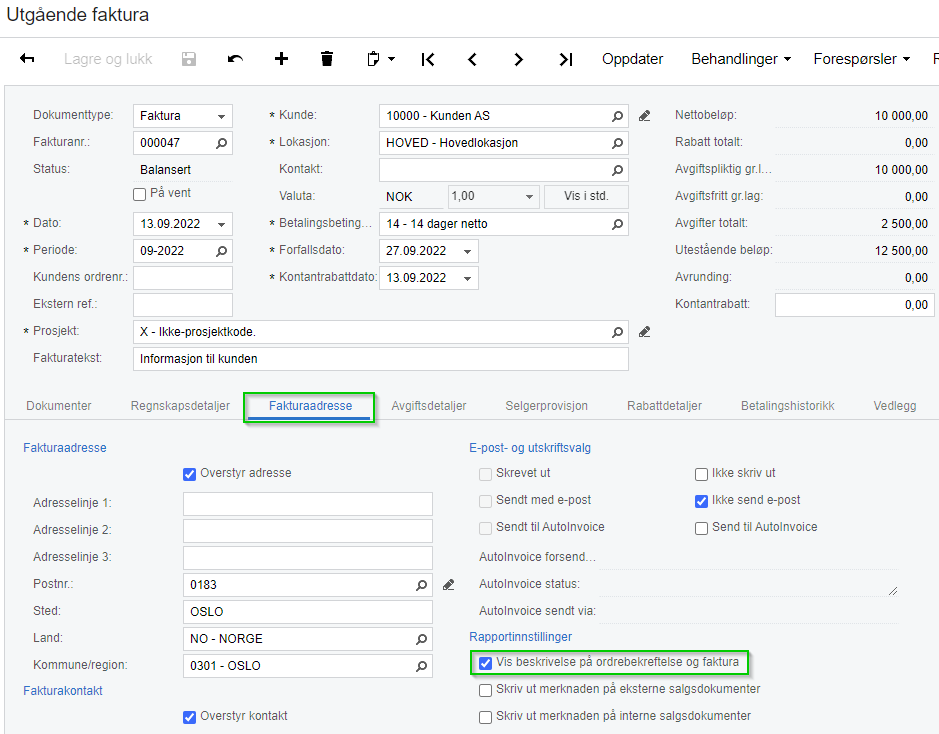Open the Dokumenttype dropdown
Viewport: 939px width, 734px height.
click(222, 116)
